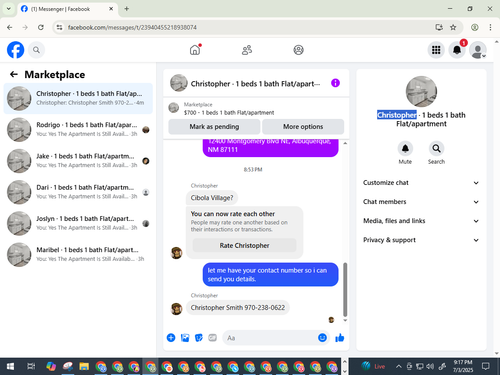Click the Mark as pending button
The image size is (500, 375).
(x=214, y=127)
